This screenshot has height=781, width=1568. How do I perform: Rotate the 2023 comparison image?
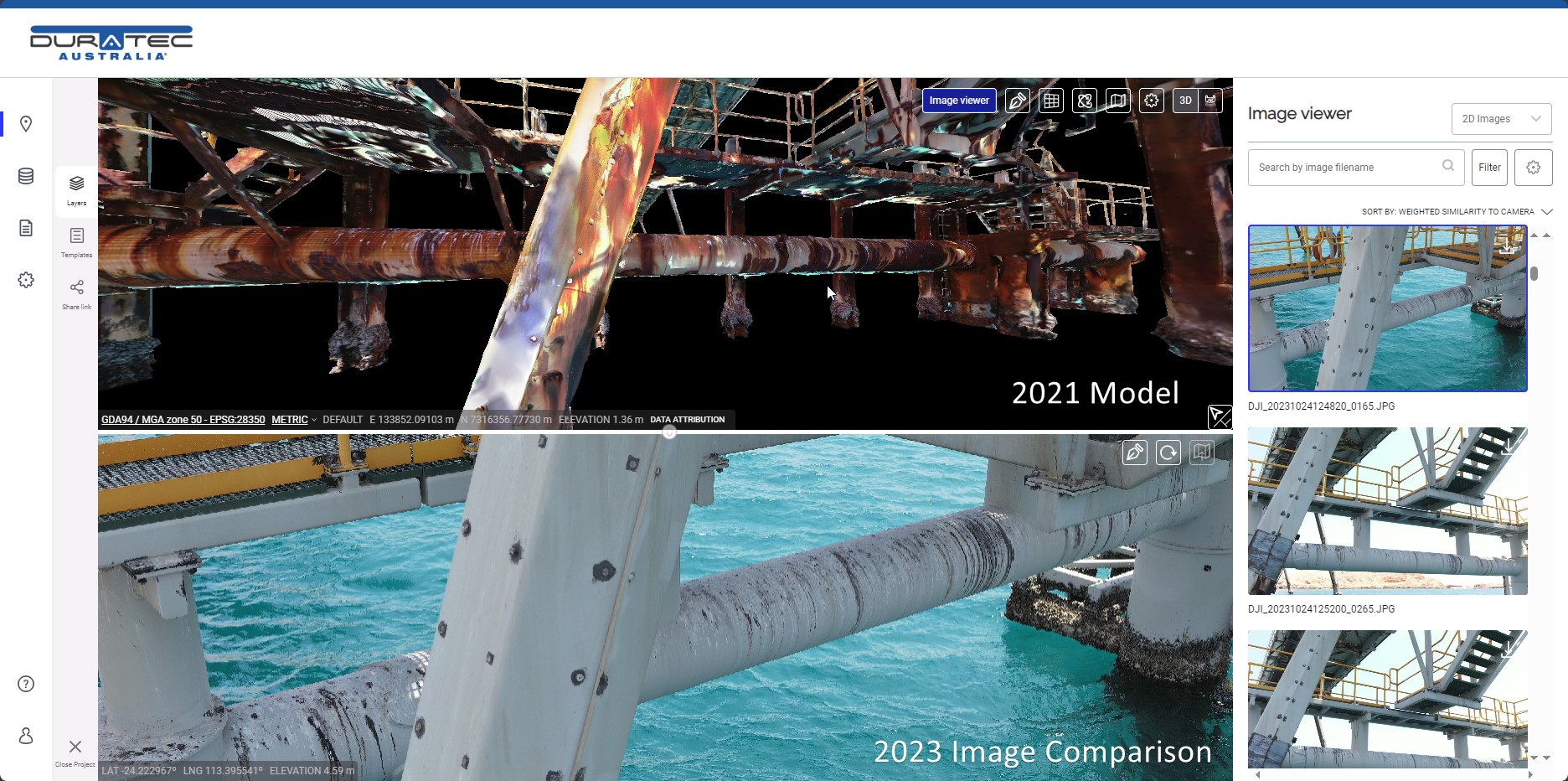pos(1168,453)
